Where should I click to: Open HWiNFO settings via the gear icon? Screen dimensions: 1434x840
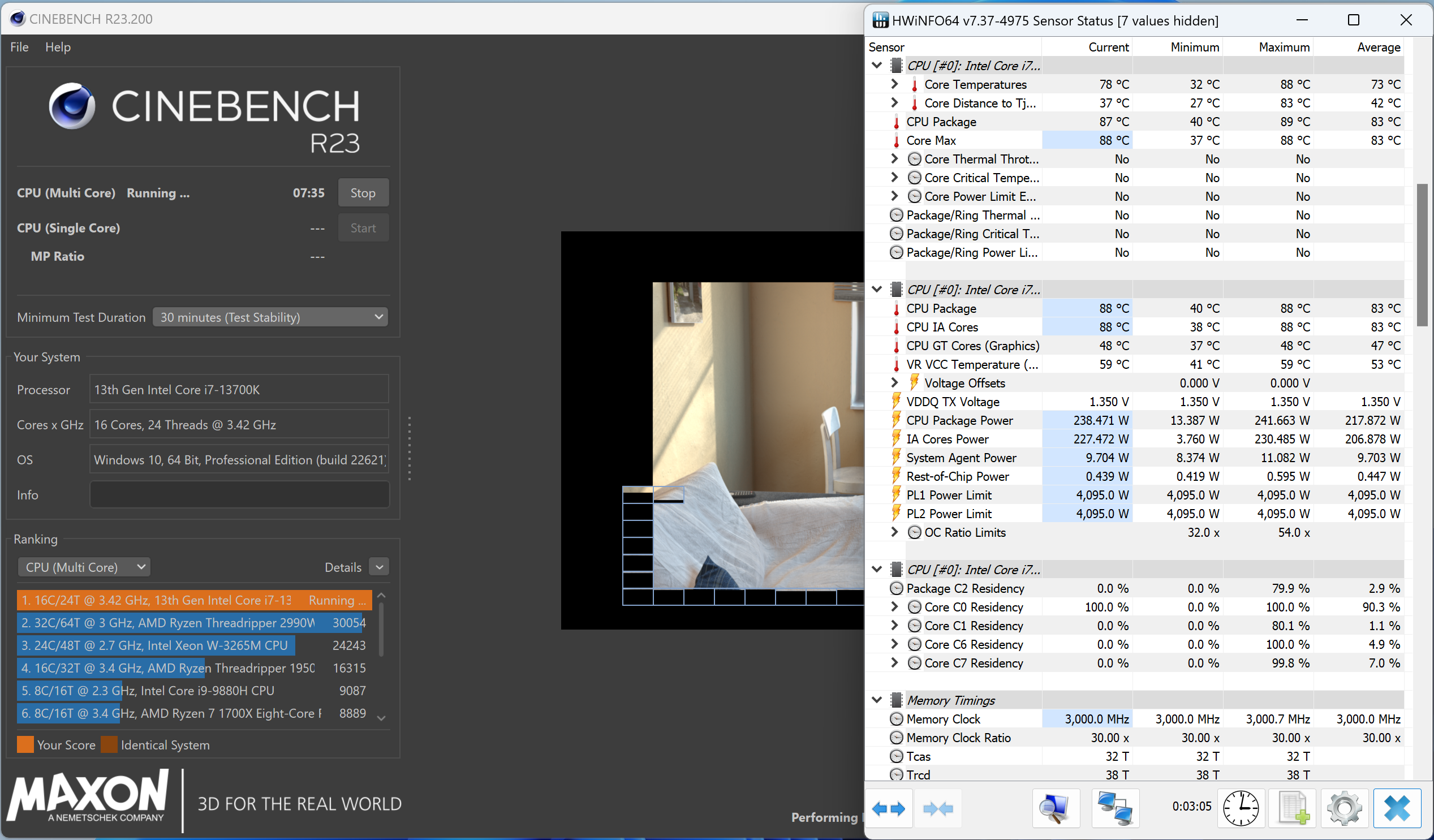[x=1345, y=808]
